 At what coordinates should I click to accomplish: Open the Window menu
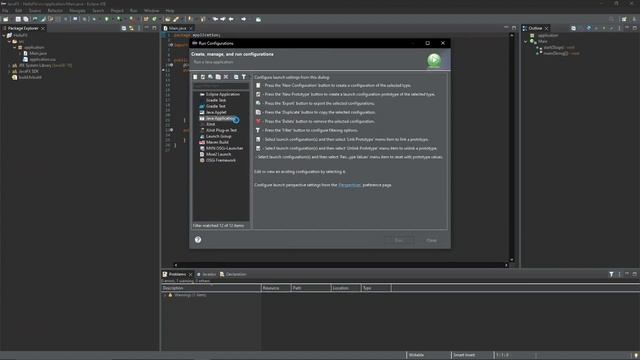[x=151, y=11]
